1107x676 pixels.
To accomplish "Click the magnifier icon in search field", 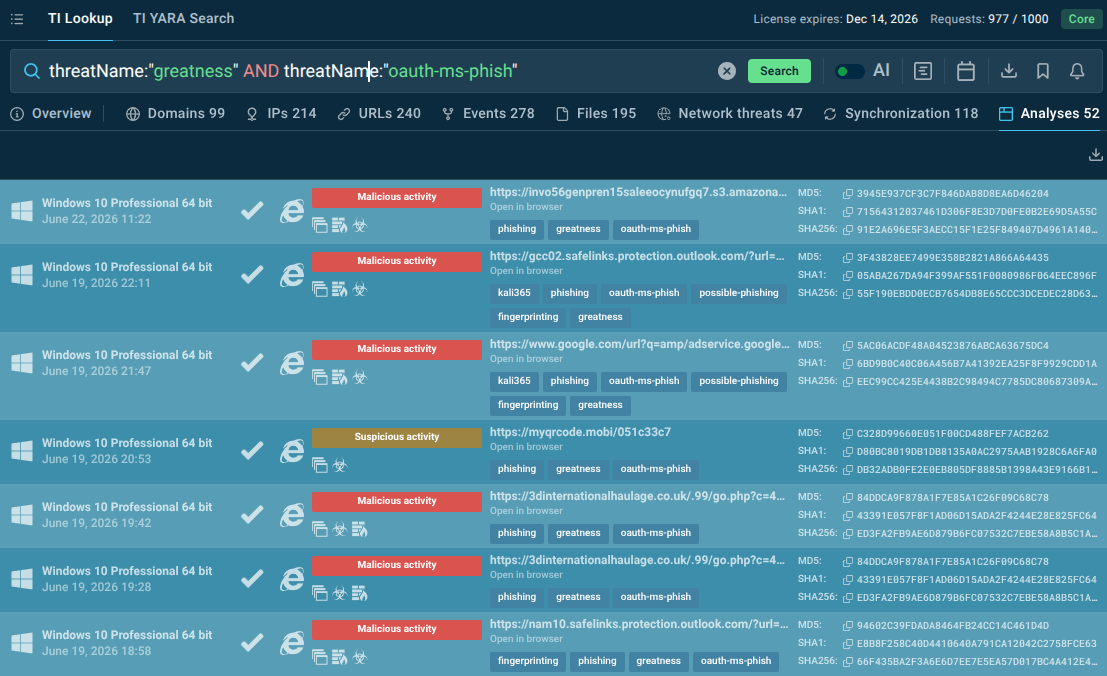I will pyautogui.click(x=32, y=71).
